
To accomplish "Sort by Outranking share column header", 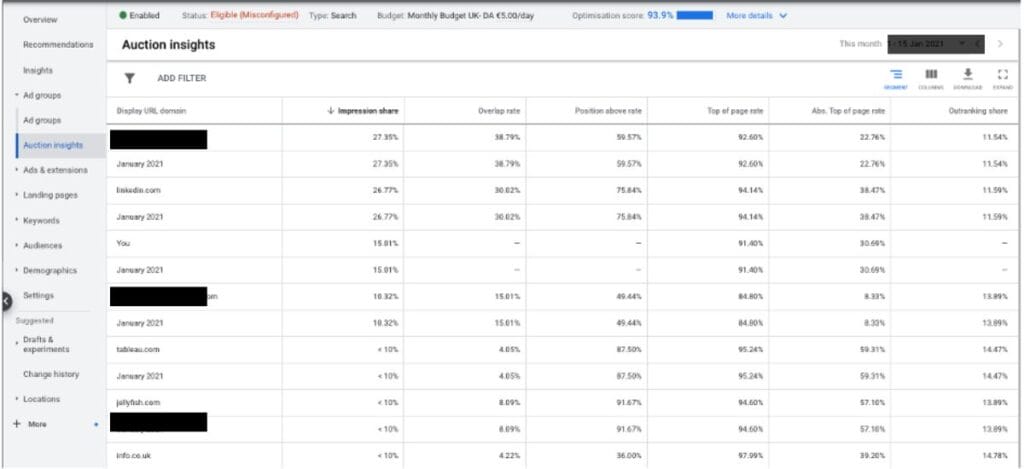I will click(978, 111).
